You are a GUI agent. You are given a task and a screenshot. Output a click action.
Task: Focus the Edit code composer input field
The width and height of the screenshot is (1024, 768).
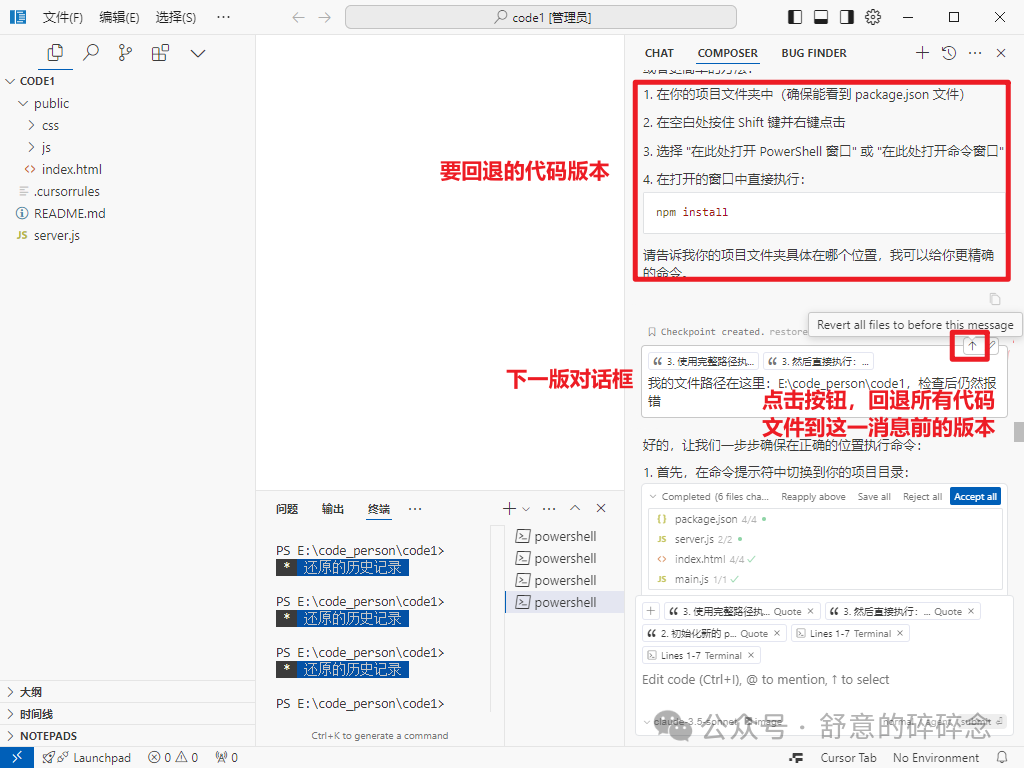pos(824,680)
